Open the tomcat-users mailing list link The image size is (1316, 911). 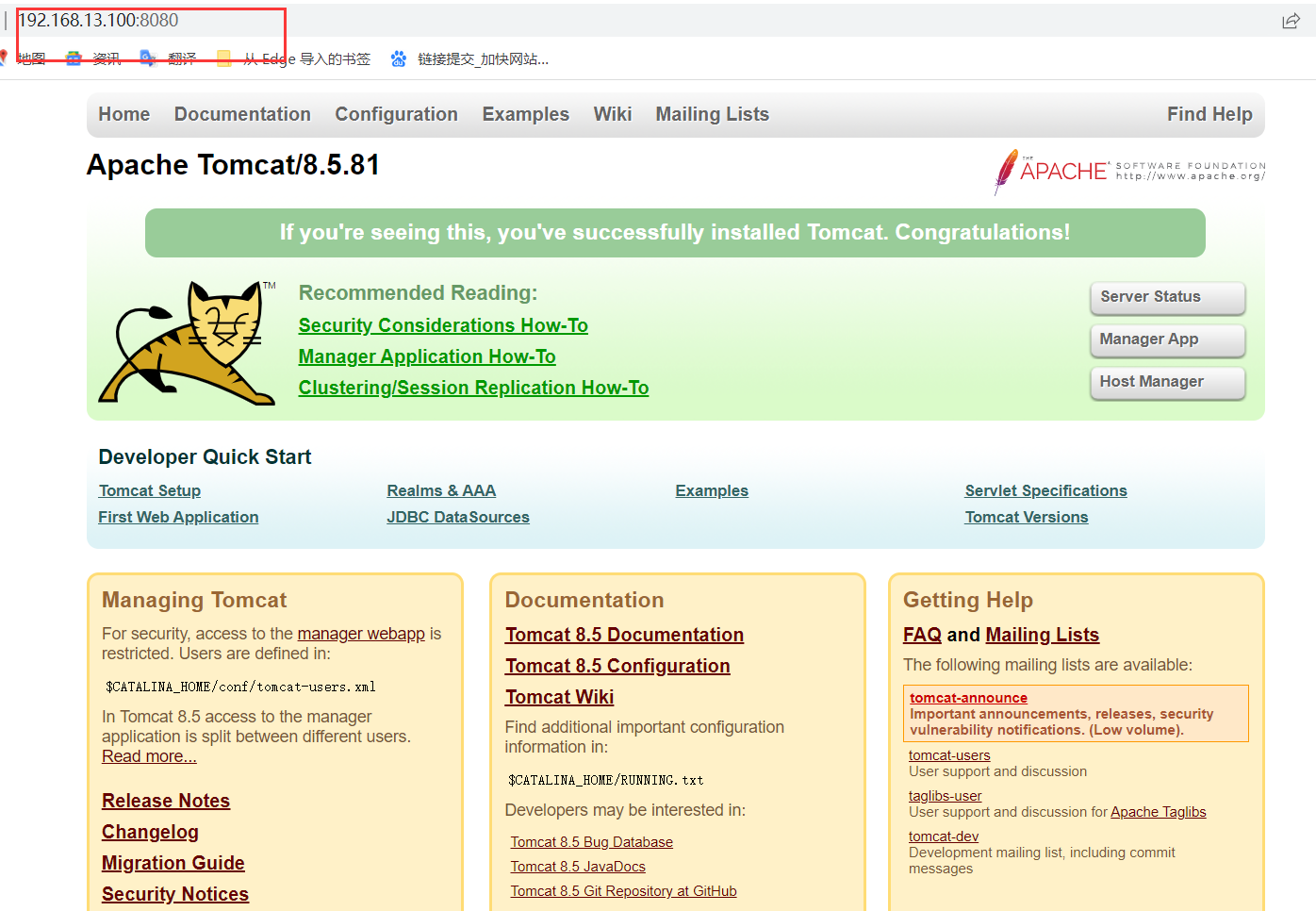coord(949,755)
